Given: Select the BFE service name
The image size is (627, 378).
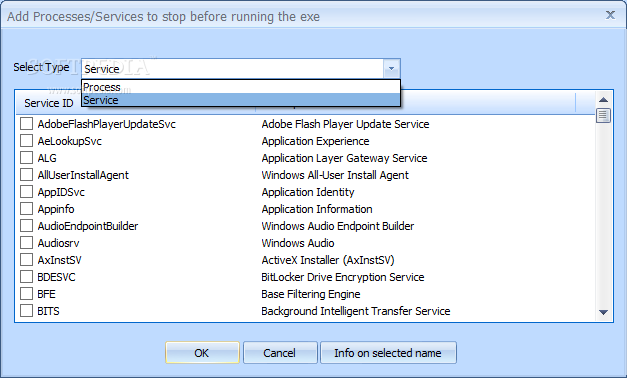Looking at the screenshot, I should click(x=46, y=294).
